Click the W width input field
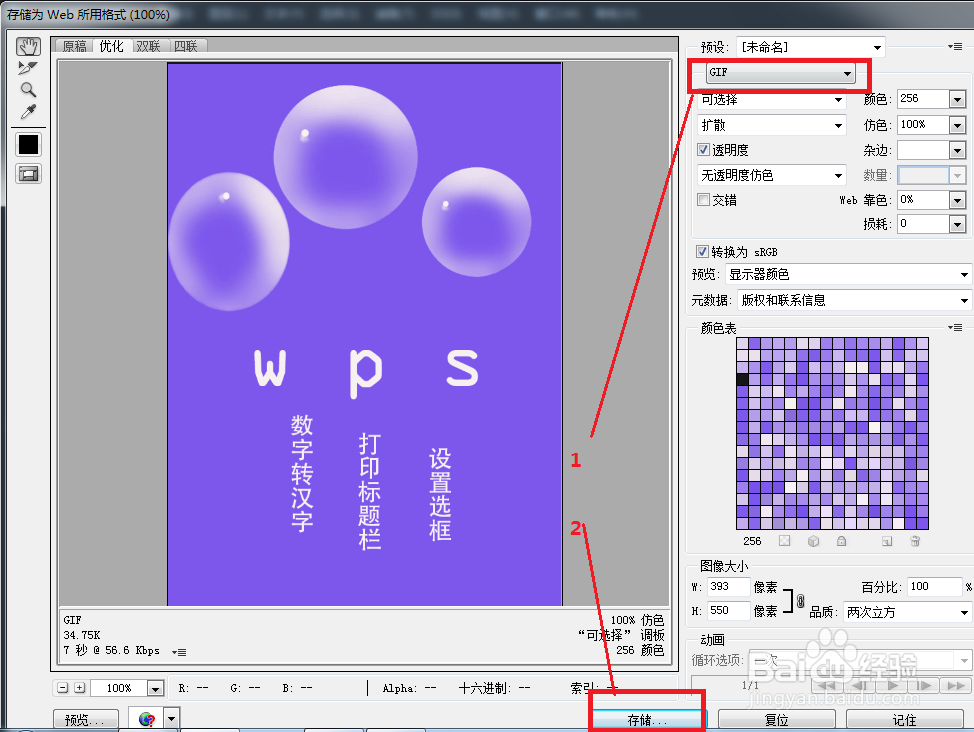Image resolution: width=974 pixels, height=732 pixels. pyautogui.click(x=728, y=587)
